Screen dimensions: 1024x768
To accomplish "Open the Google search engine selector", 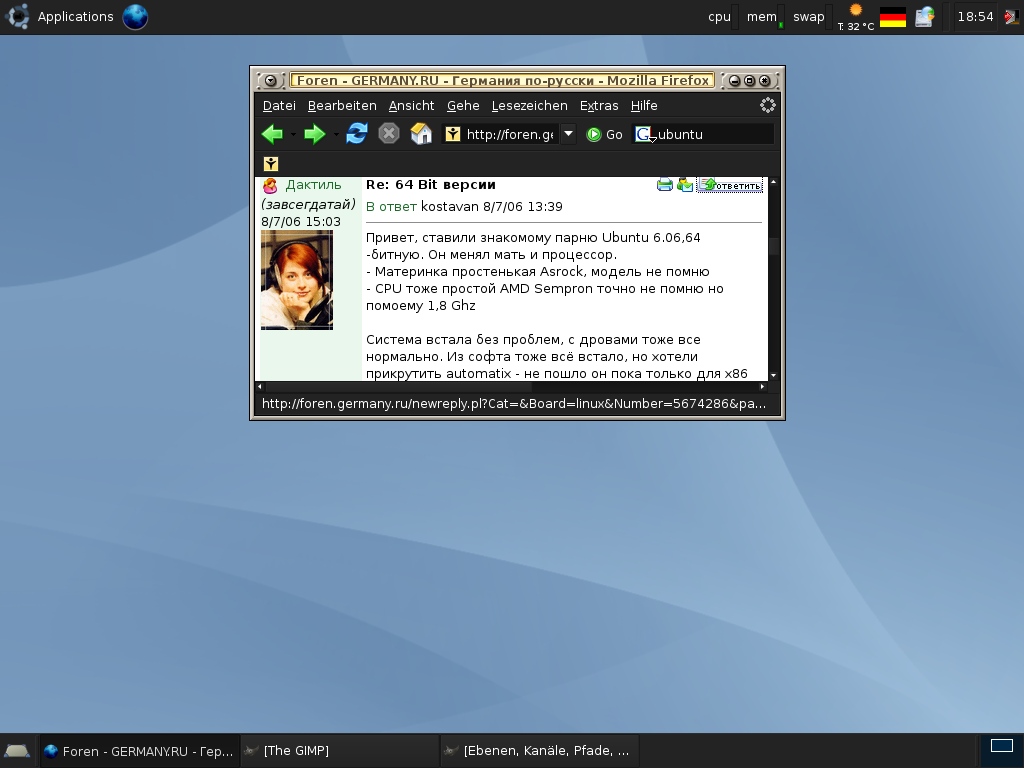I will [645, 135].
